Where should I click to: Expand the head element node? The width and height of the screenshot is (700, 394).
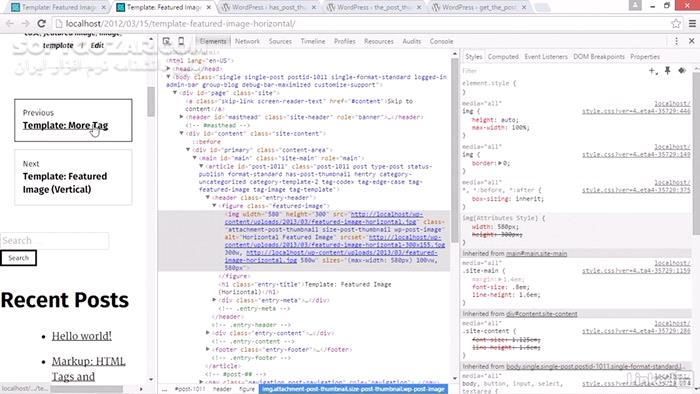(168, 69)
